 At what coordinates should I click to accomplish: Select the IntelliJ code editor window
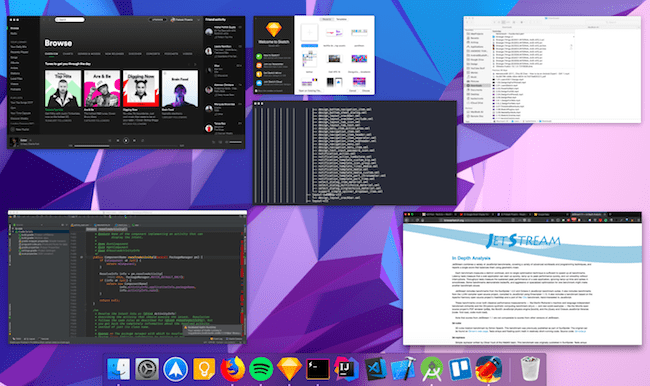(127, 277)
